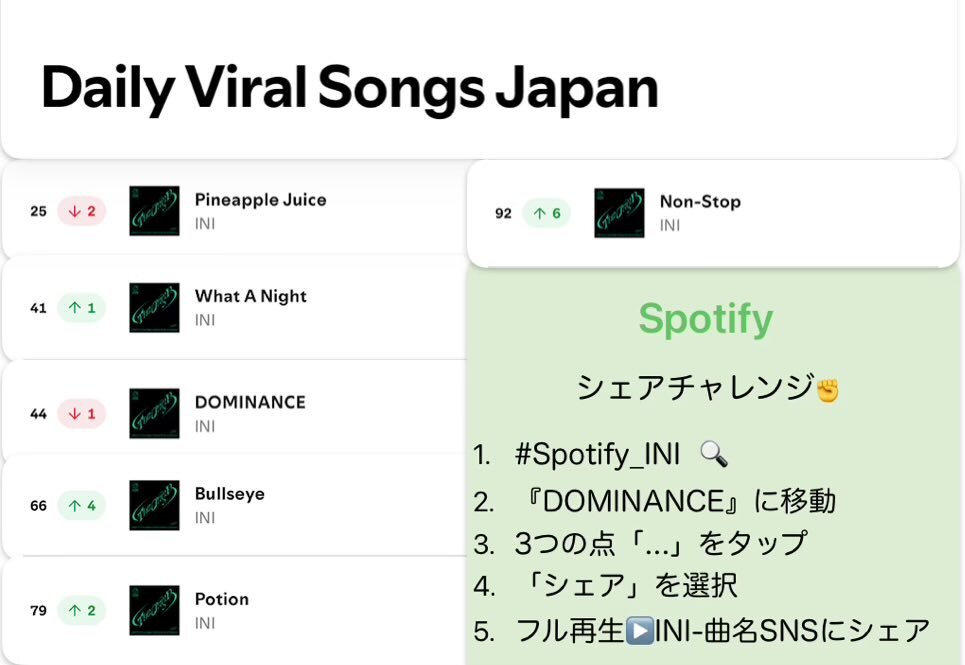Open the Bullseye album cover thumbnail

154,505
